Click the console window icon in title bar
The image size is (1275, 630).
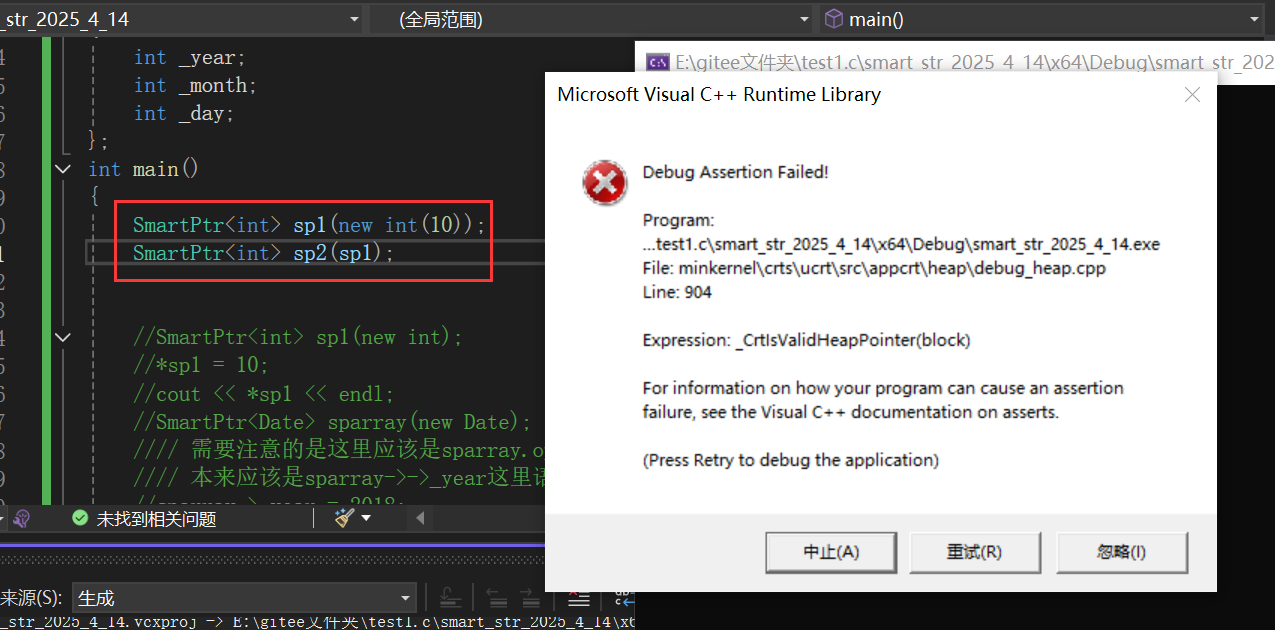(657, 62)
